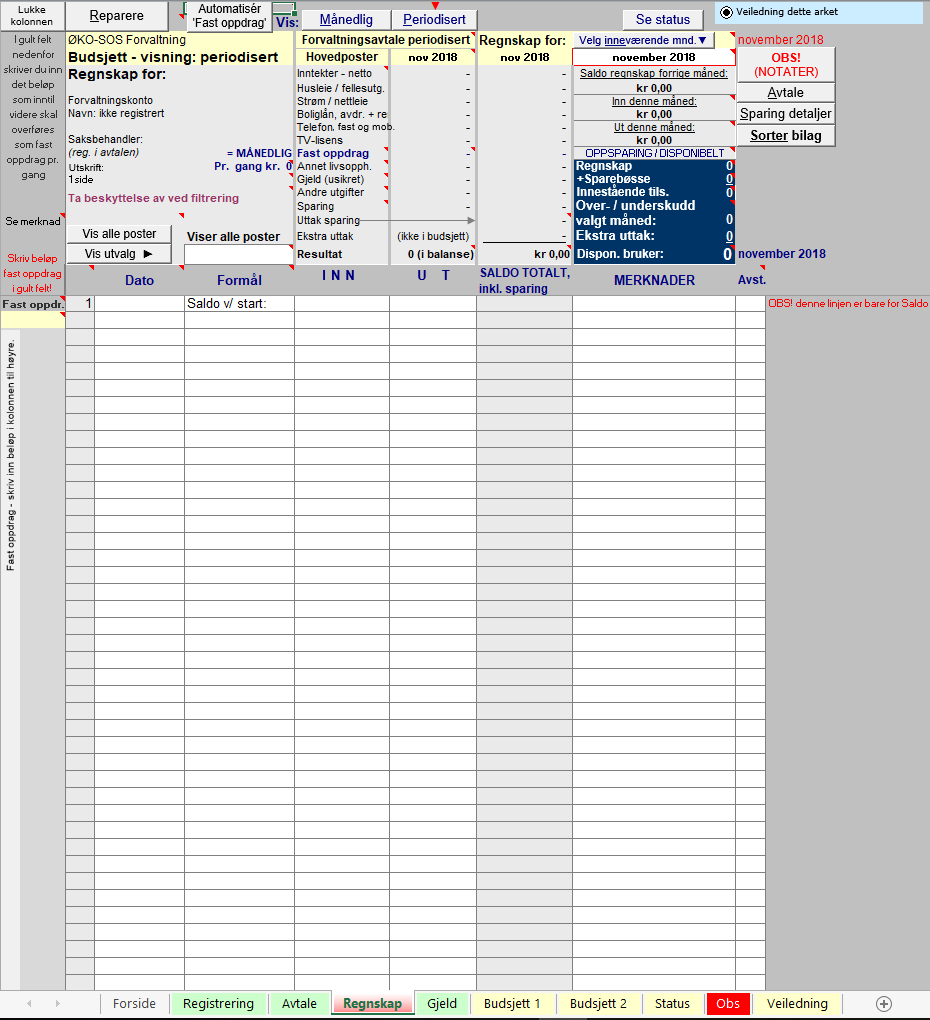Click OBS! (NOTATER) button
930x1020 pixels.
tap(786, 64)
